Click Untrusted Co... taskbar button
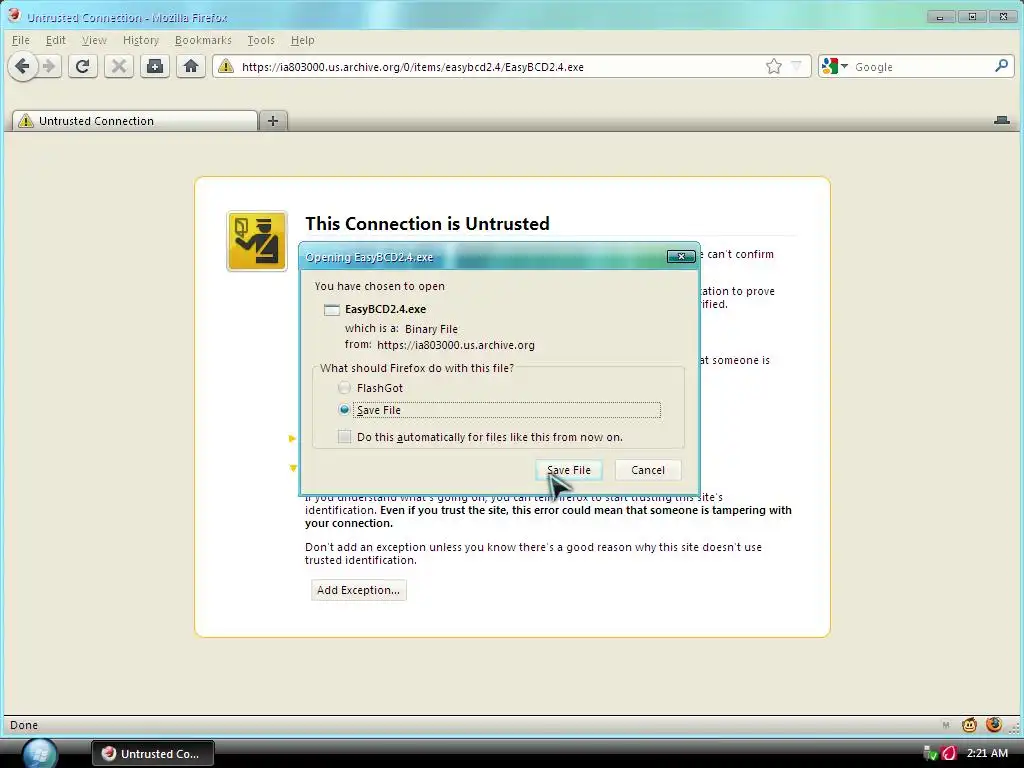1024x768 pixels. click(x=153, y=754)
